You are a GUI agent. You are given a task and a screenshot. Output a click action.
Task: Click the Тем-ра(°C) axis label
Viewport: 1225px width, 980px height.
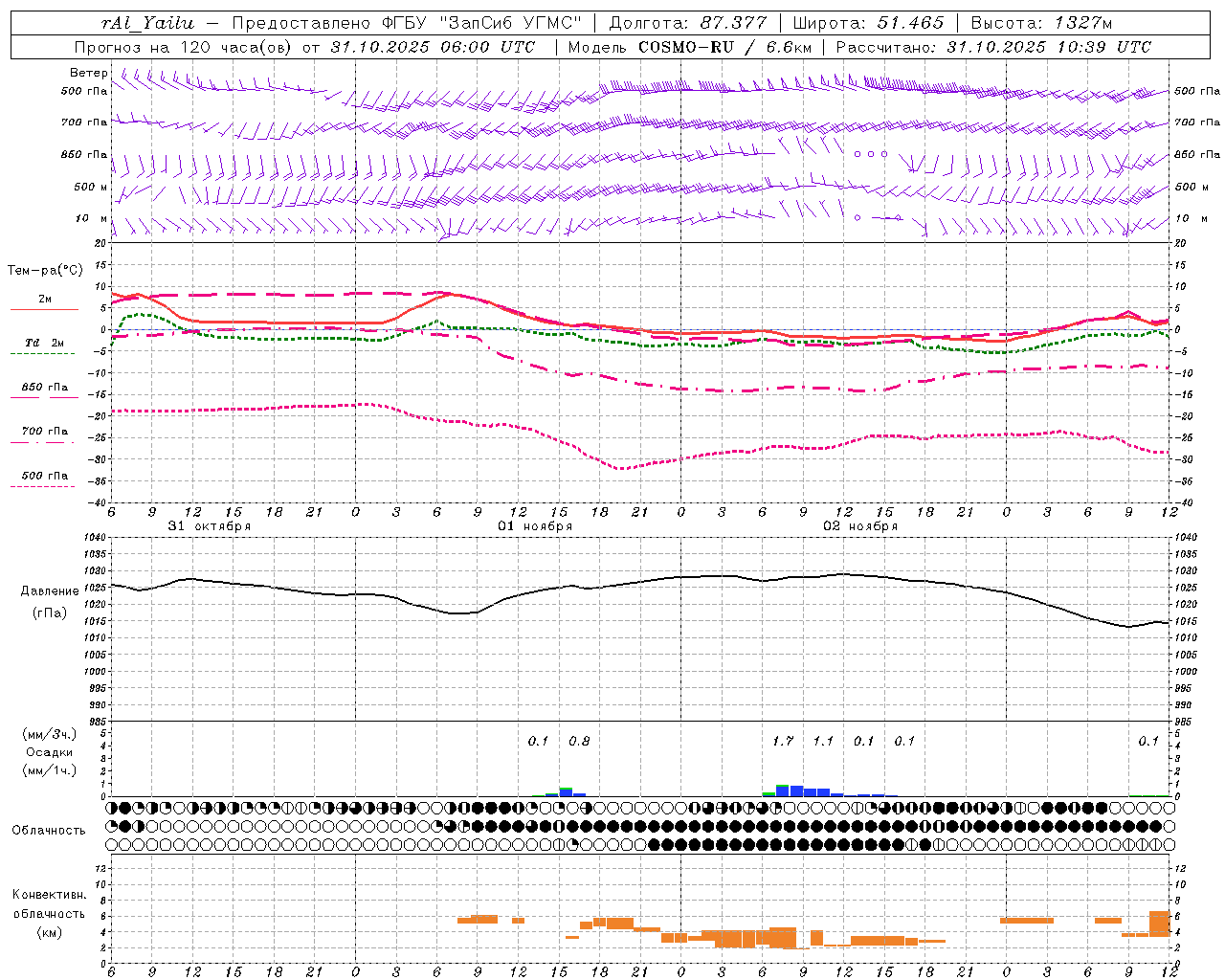coord(45,271)
